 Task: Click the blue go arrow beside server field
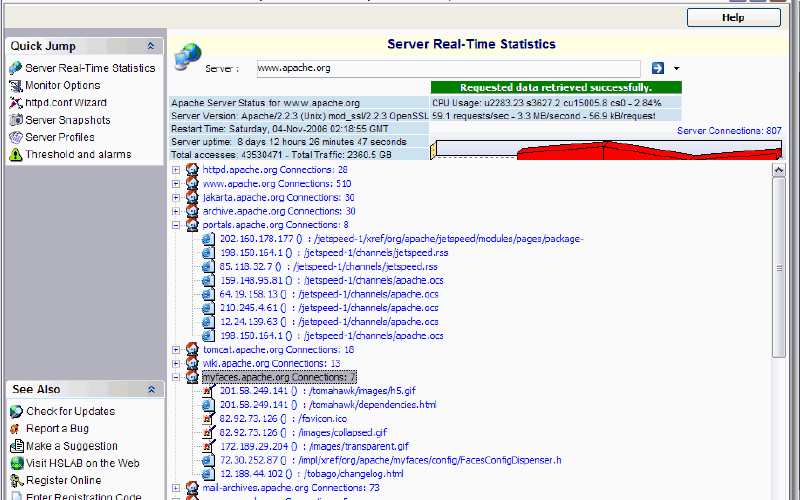(658, 68)
